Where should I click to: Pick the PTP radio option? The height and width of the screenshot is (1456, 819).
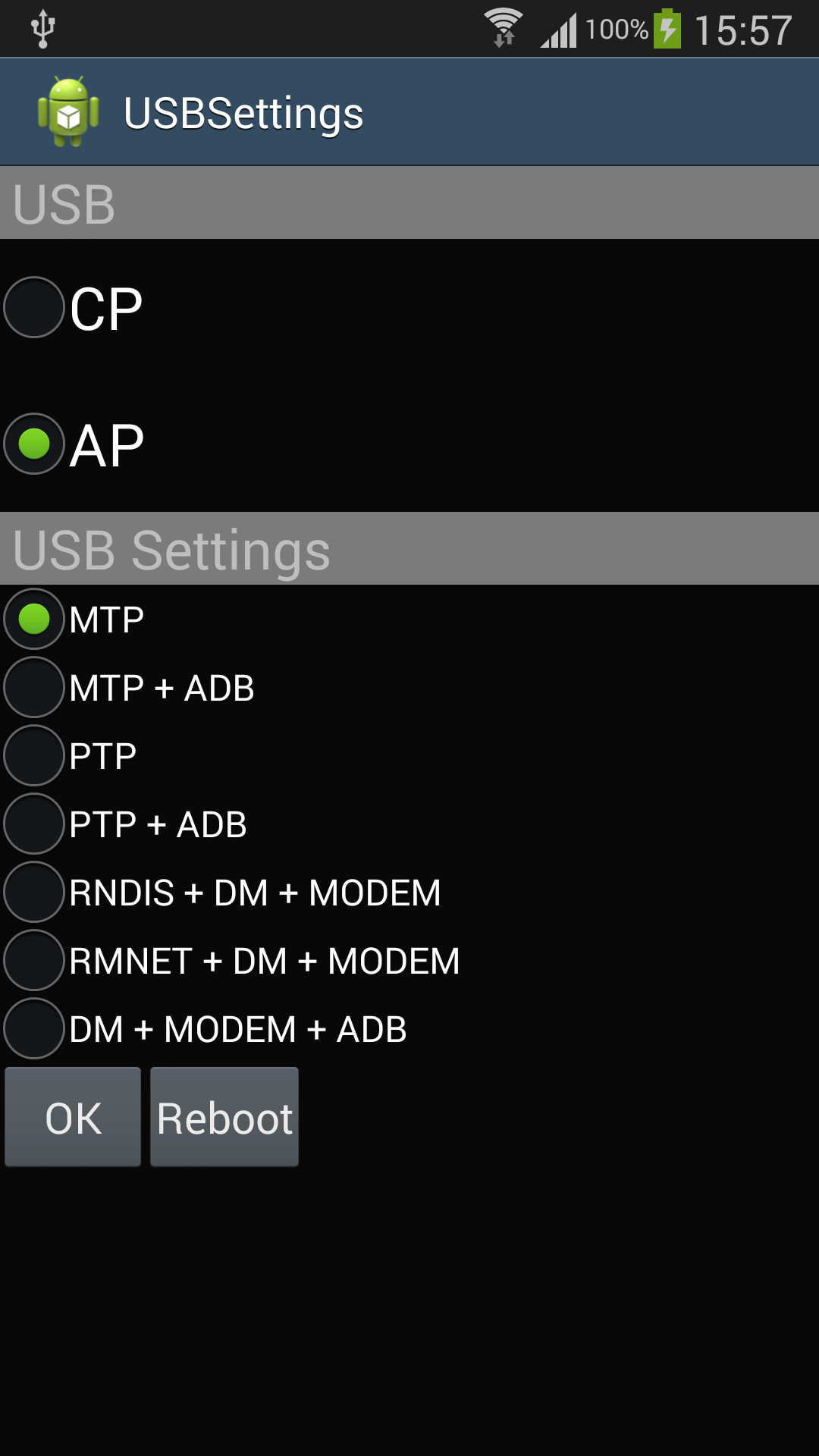point(34,755)
